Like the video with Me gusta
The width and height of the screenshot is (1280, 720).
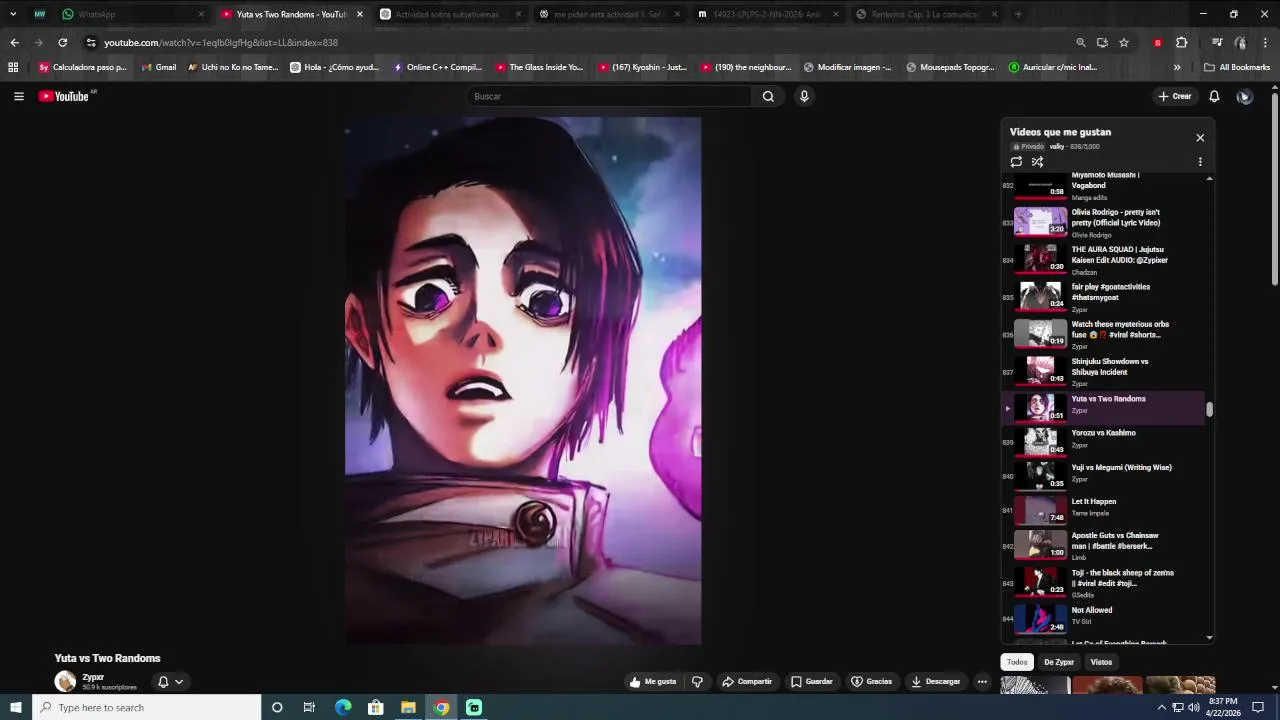(x=652, y=682)
